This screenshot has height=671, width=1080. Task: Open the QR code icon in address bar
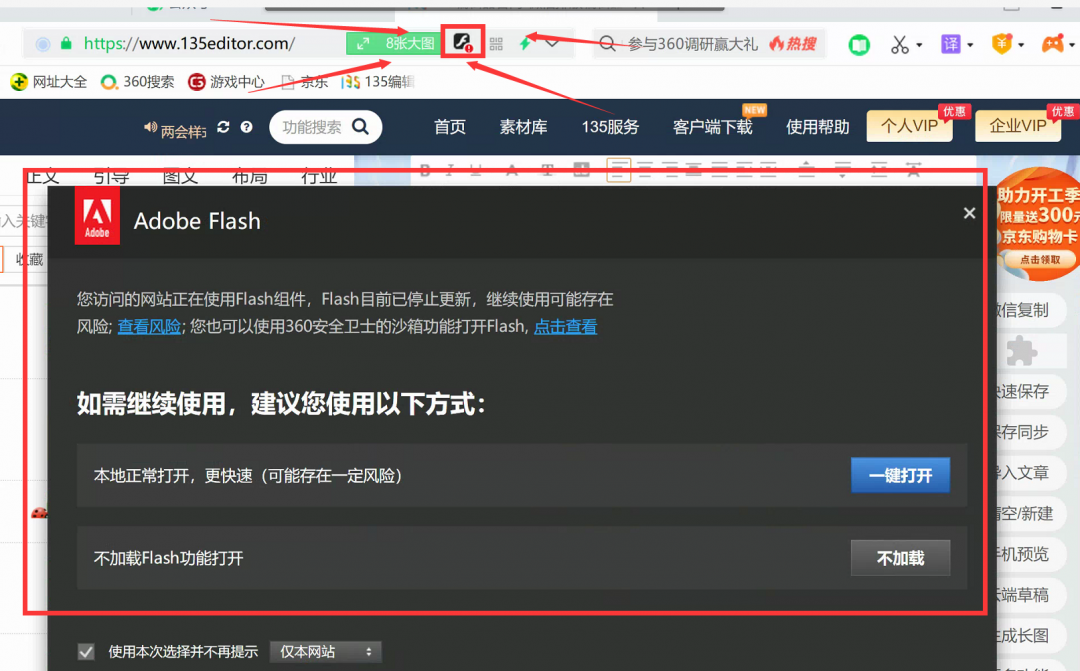(496, 44)
